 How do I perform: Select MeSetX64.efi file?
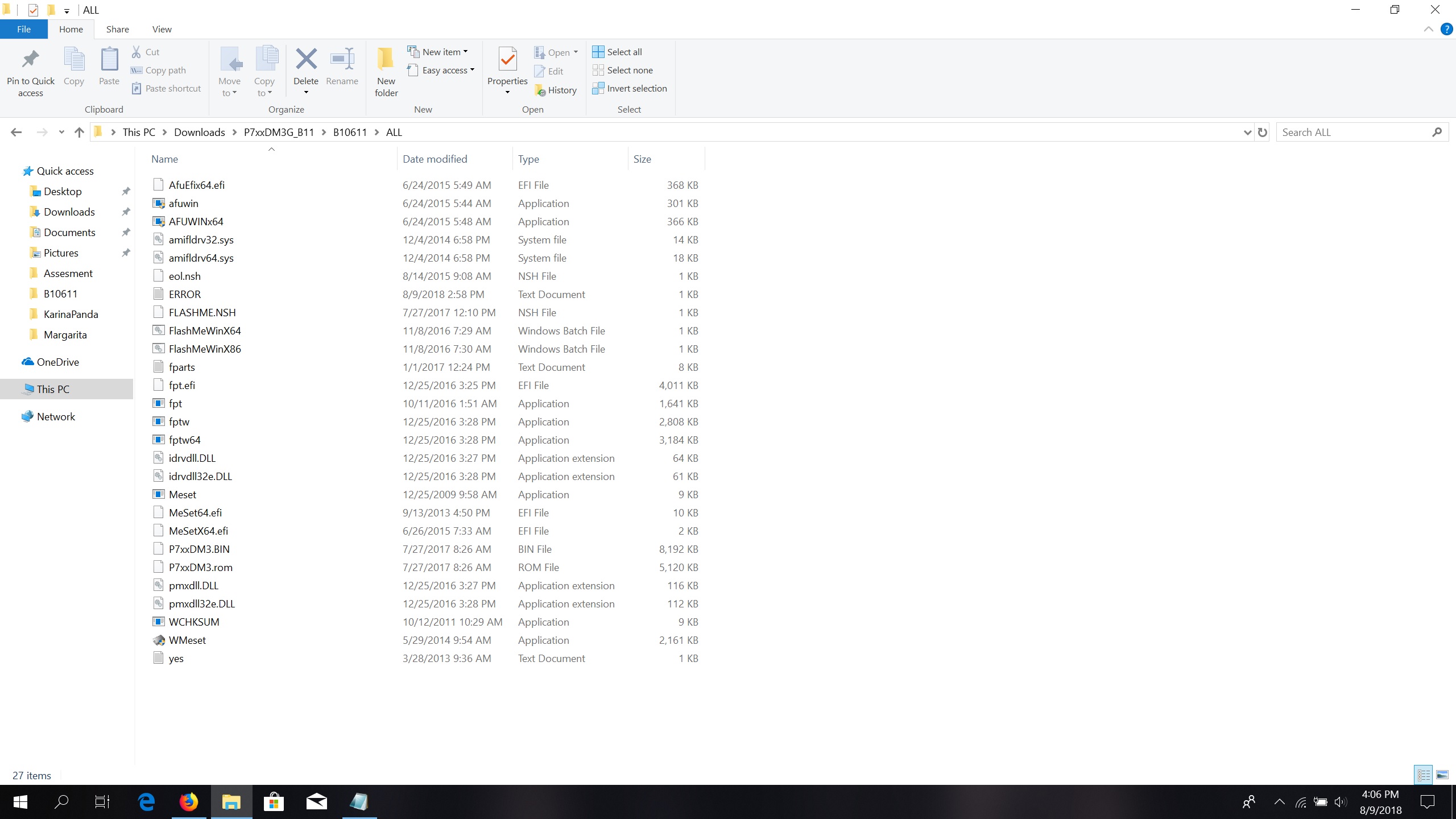click(198, 531)
